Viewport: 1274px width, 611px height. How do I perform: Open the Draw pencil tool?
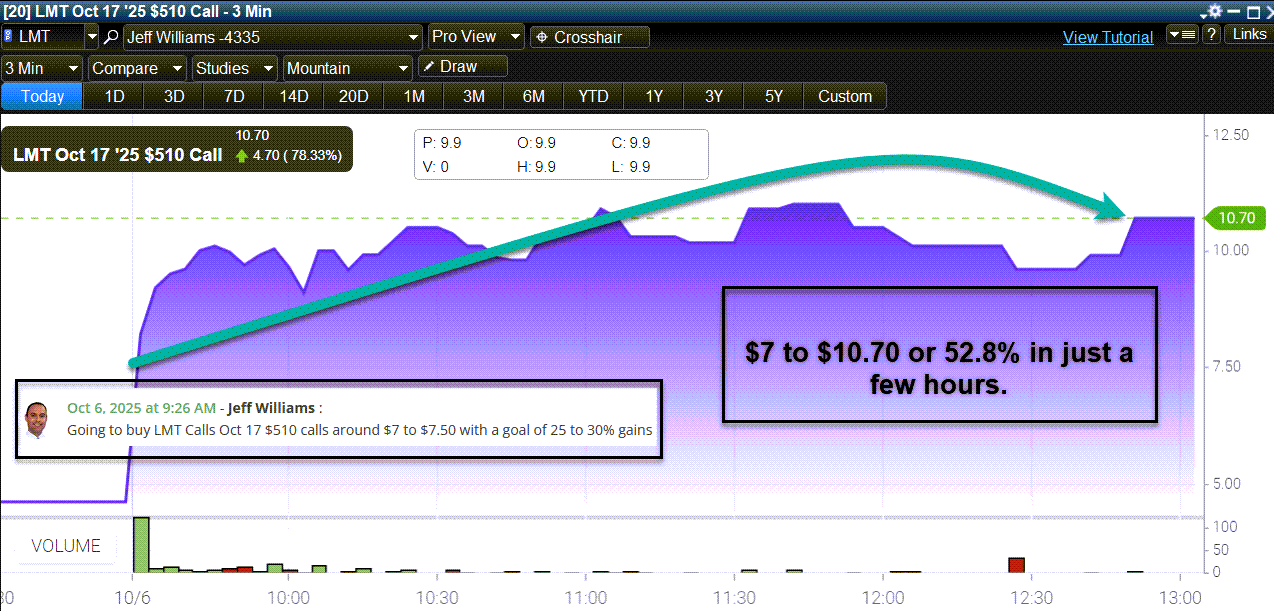click(462, 67)
